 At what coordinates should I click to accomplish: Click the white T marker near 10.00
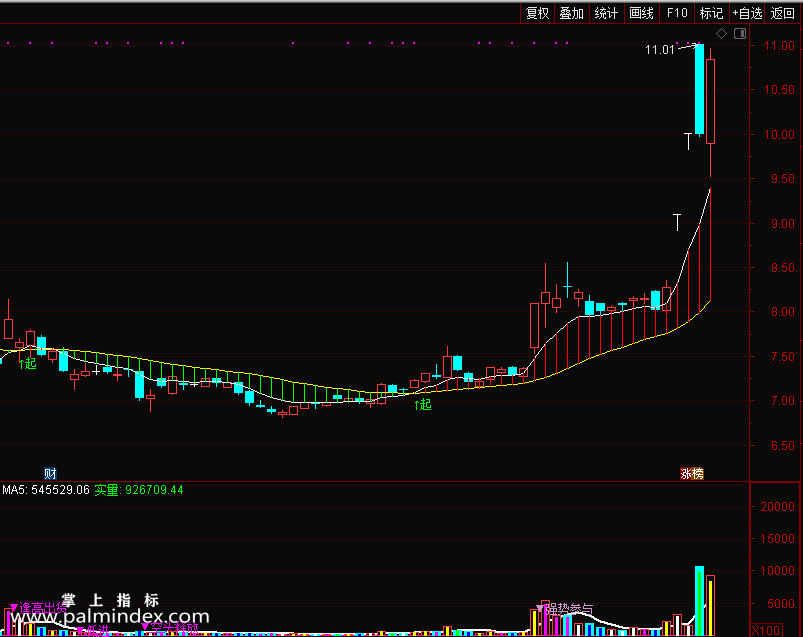[x=688, y=141]
